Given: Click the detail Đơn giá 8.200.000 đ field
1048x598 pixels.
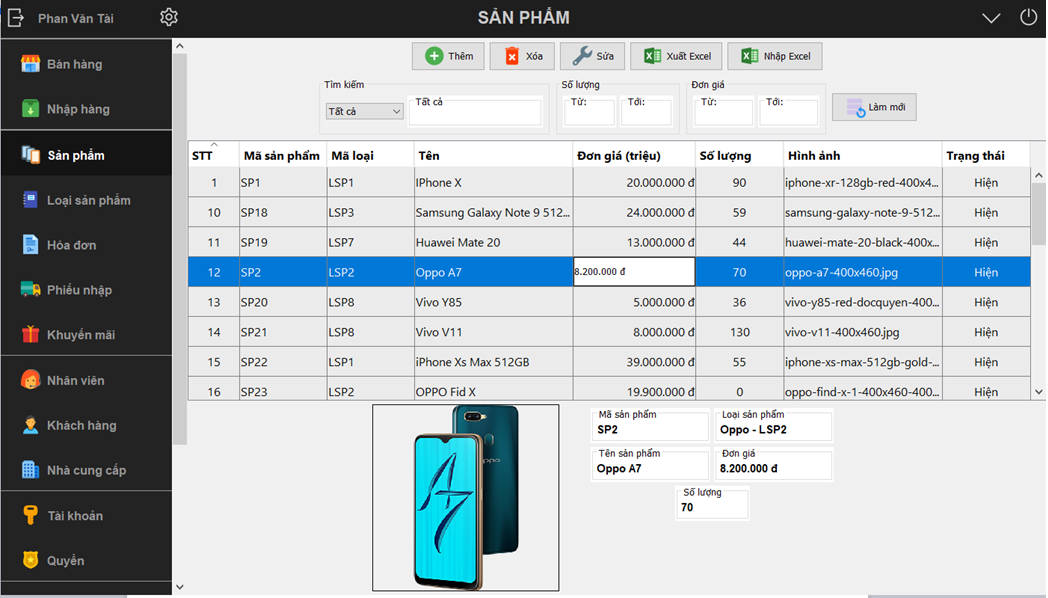Looking at the screenshot, I should tap(773, 464).
